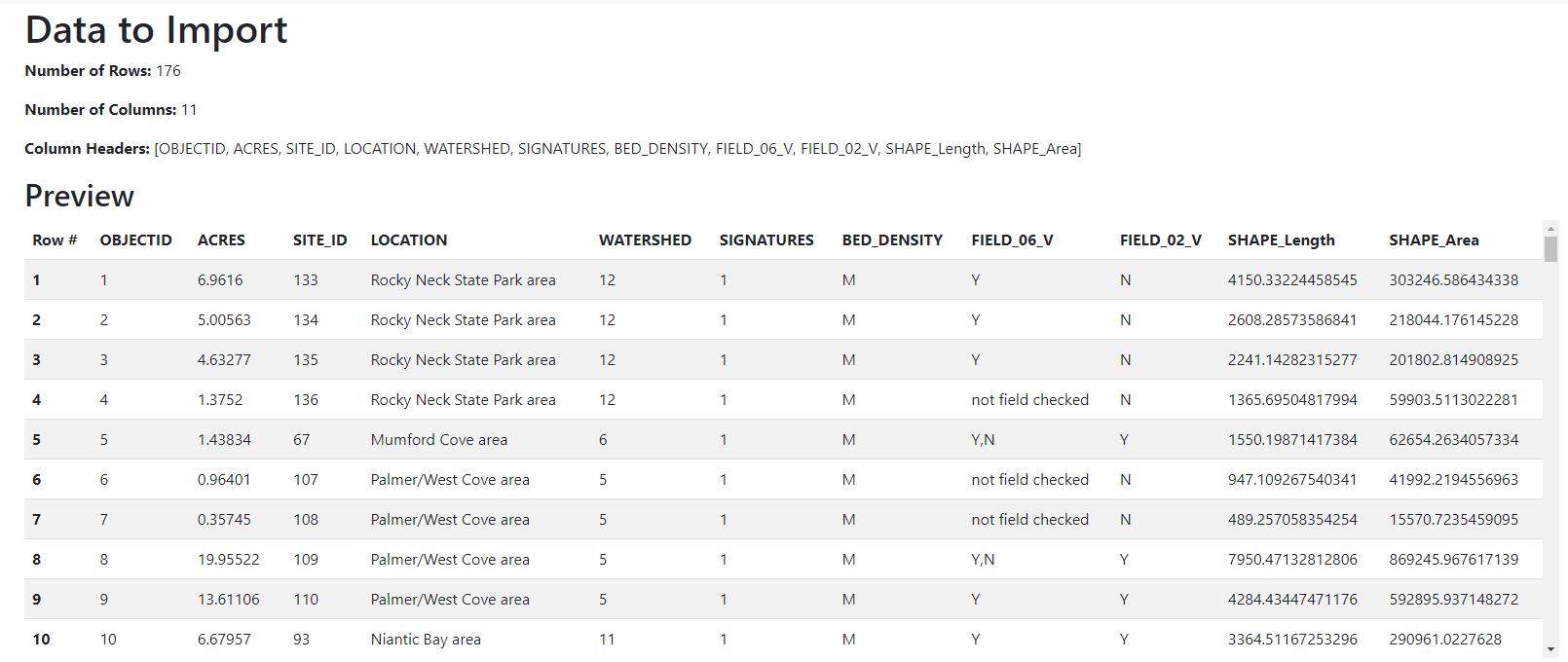Screen dimensions: 1568x662
Task: Click the scrollbar down arrow
Action: click(x=1549, y=650)
